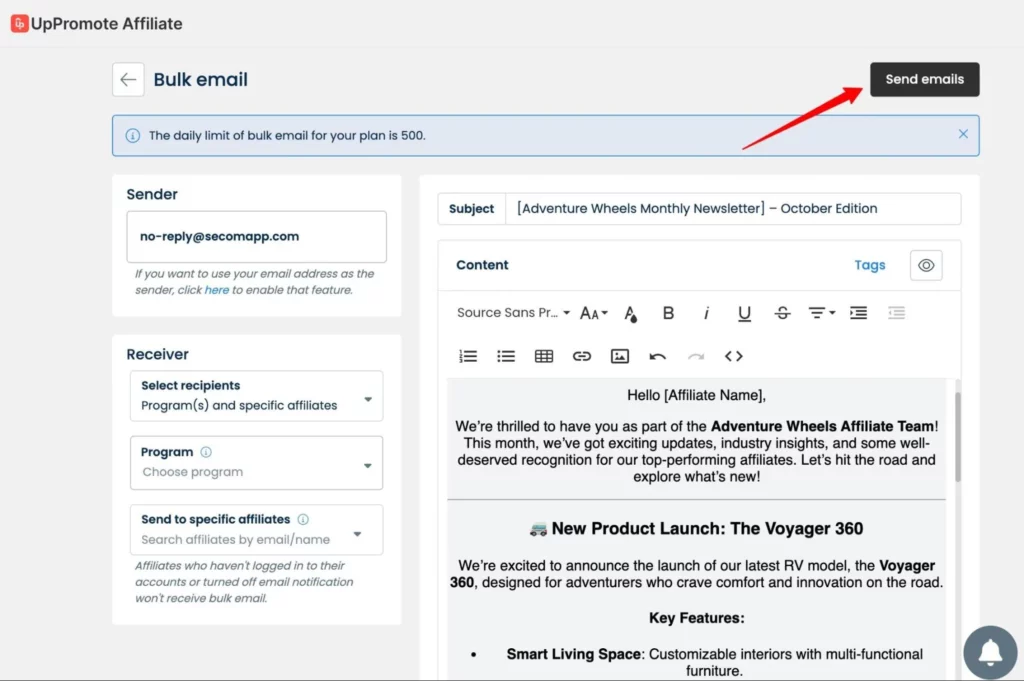The image size is (1024, 681).
Task: Click the underline formatting icon
Action: (744, 313)
